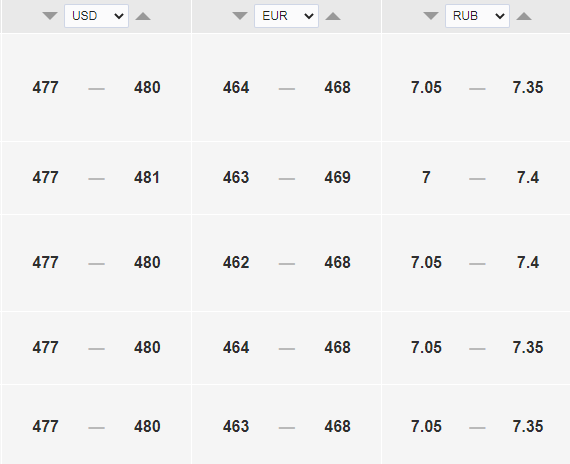Open the EUR currency dropdown

pyautogui.click(x=286, y=16)
